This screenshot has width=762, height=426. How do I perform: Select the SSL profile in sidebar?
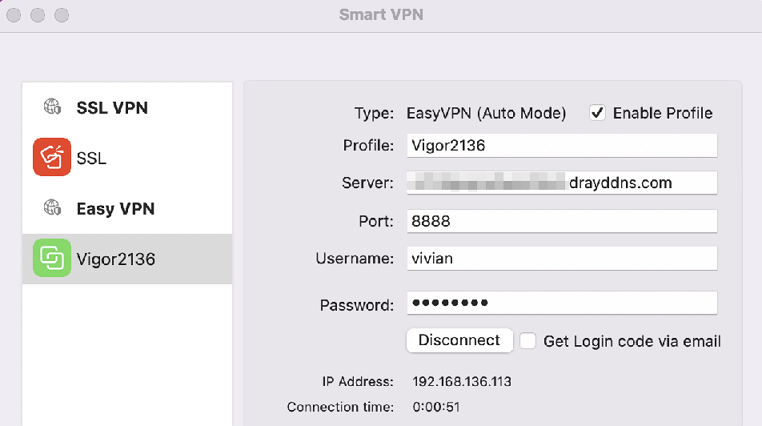127,157
